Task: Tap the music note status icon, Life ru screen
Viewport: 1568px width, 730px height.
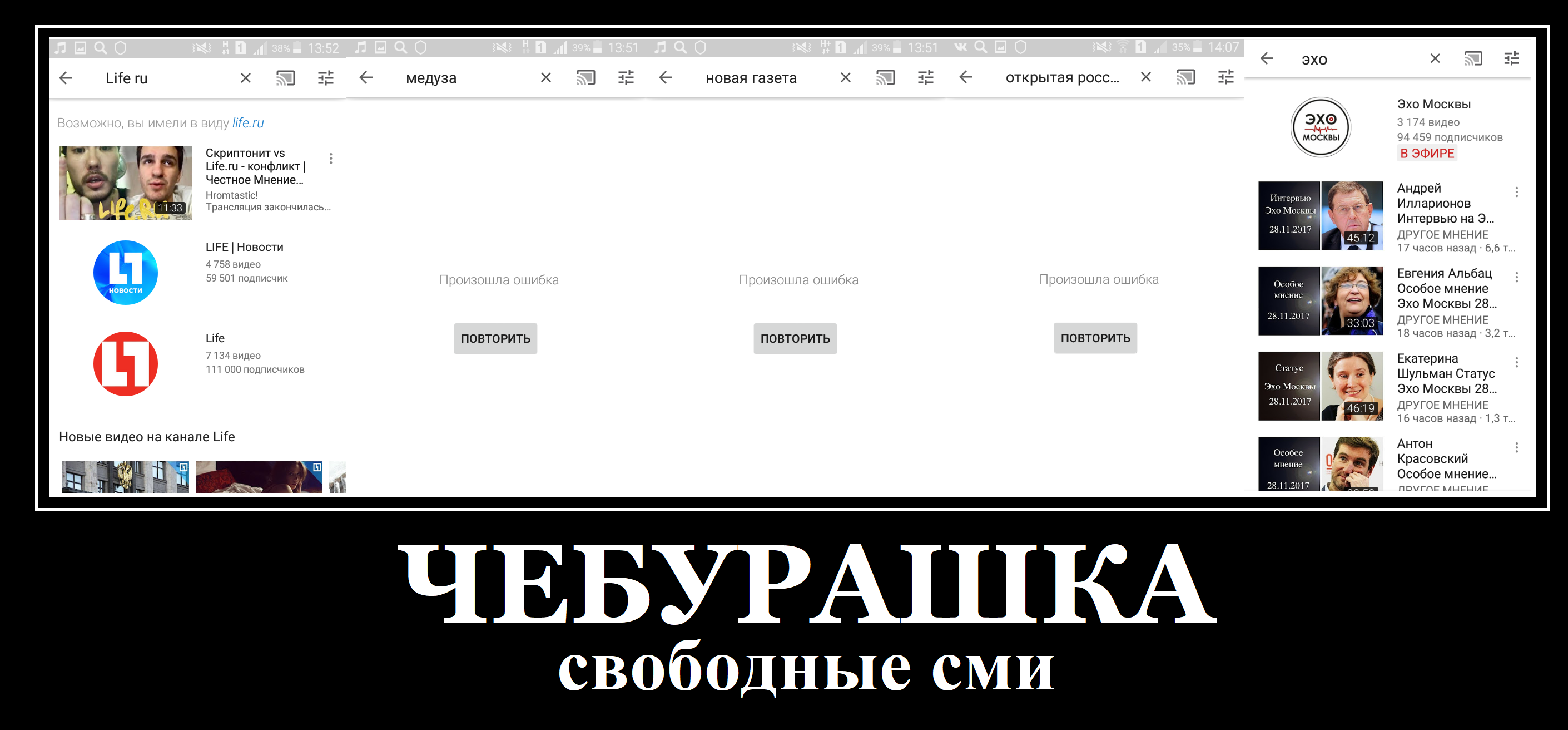Action: (60, 47)
